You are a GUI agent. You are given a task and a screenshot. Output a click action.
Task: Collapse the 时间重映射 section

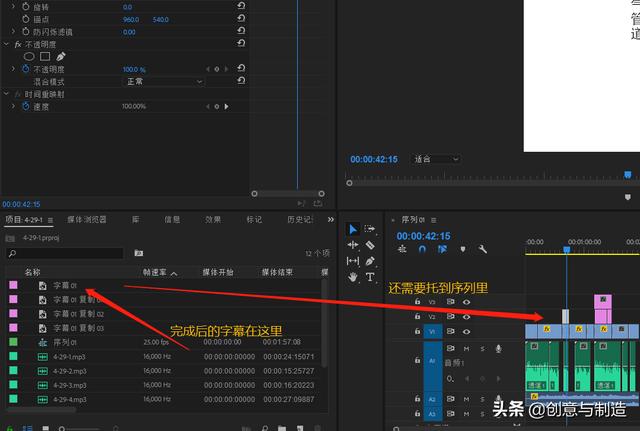point(6,94)
